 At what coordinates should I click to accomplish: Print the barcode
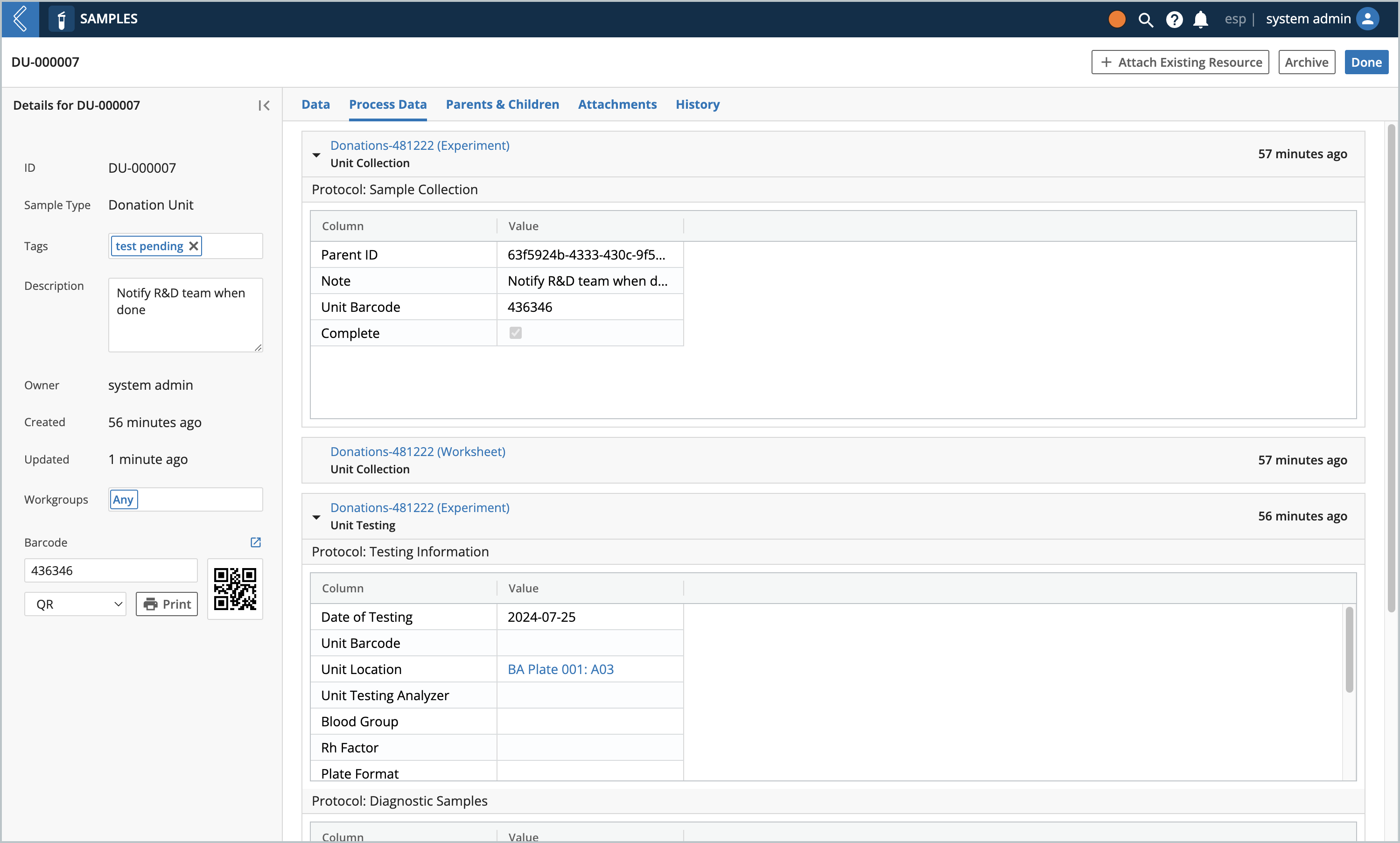point(167,604)
